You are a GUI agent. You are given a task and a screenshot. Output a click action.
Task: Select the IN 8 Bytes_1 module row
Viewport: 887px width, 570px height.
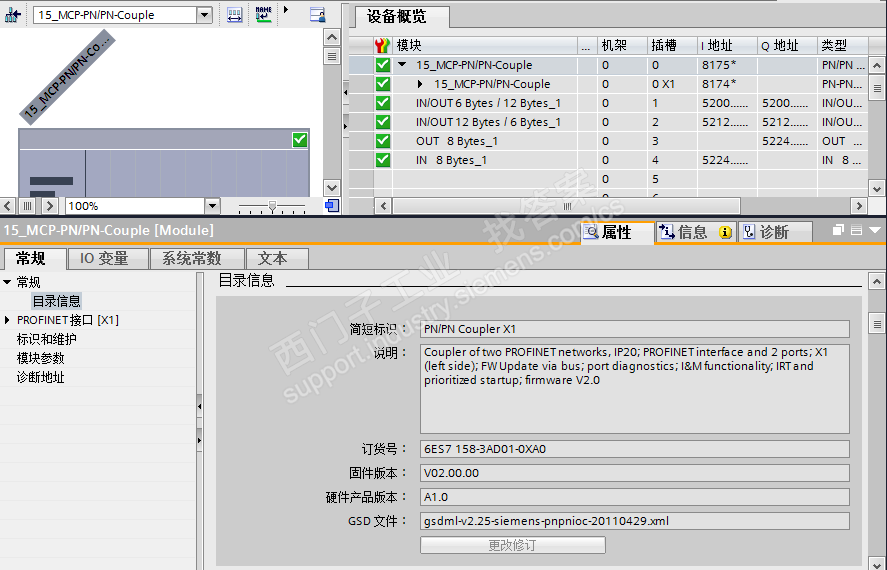[451, 160]
